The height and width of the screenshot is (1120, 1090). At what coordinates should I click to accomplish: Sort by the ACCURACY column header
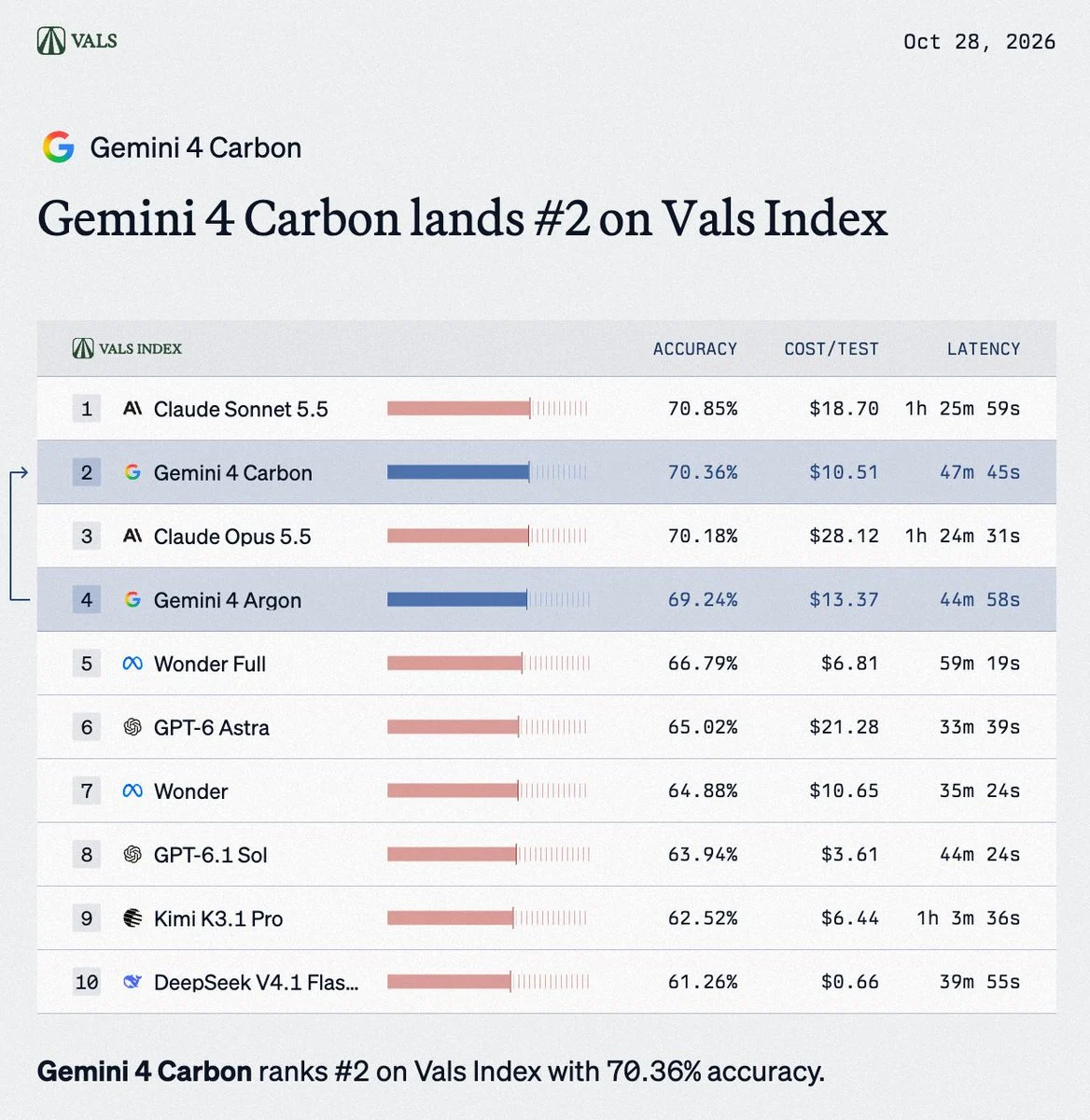[694, 349]
